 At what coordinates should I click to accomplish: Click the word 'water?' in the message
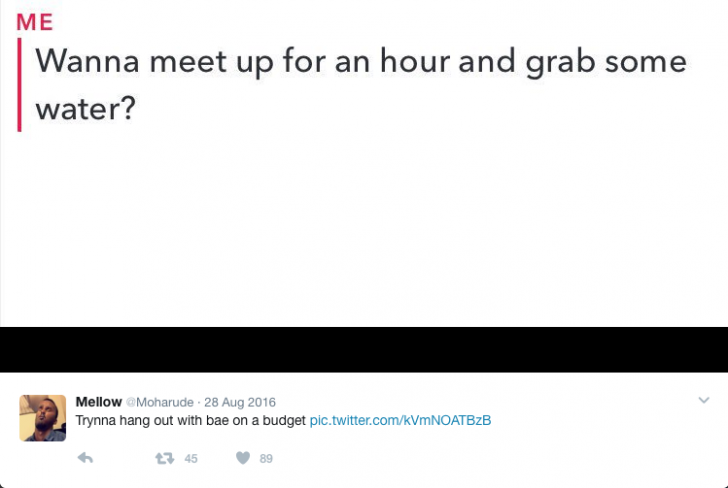pyautogui.click(x=85, y=108)
